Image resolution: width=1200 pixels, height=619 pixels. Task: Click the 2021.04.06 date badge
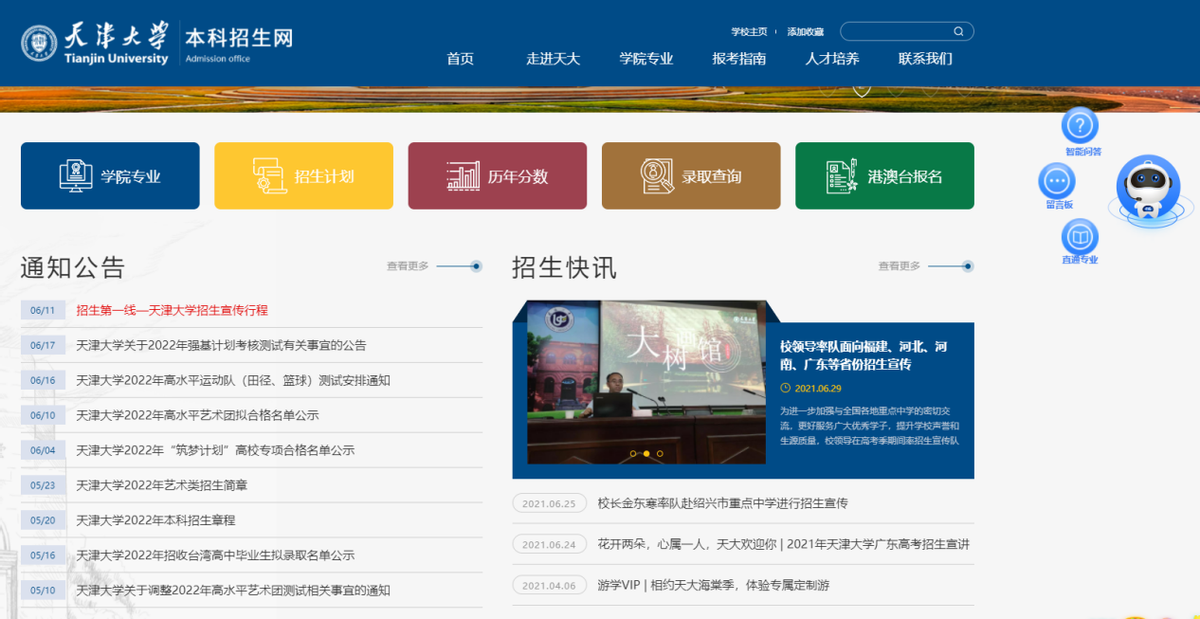[x=549, y=585]
